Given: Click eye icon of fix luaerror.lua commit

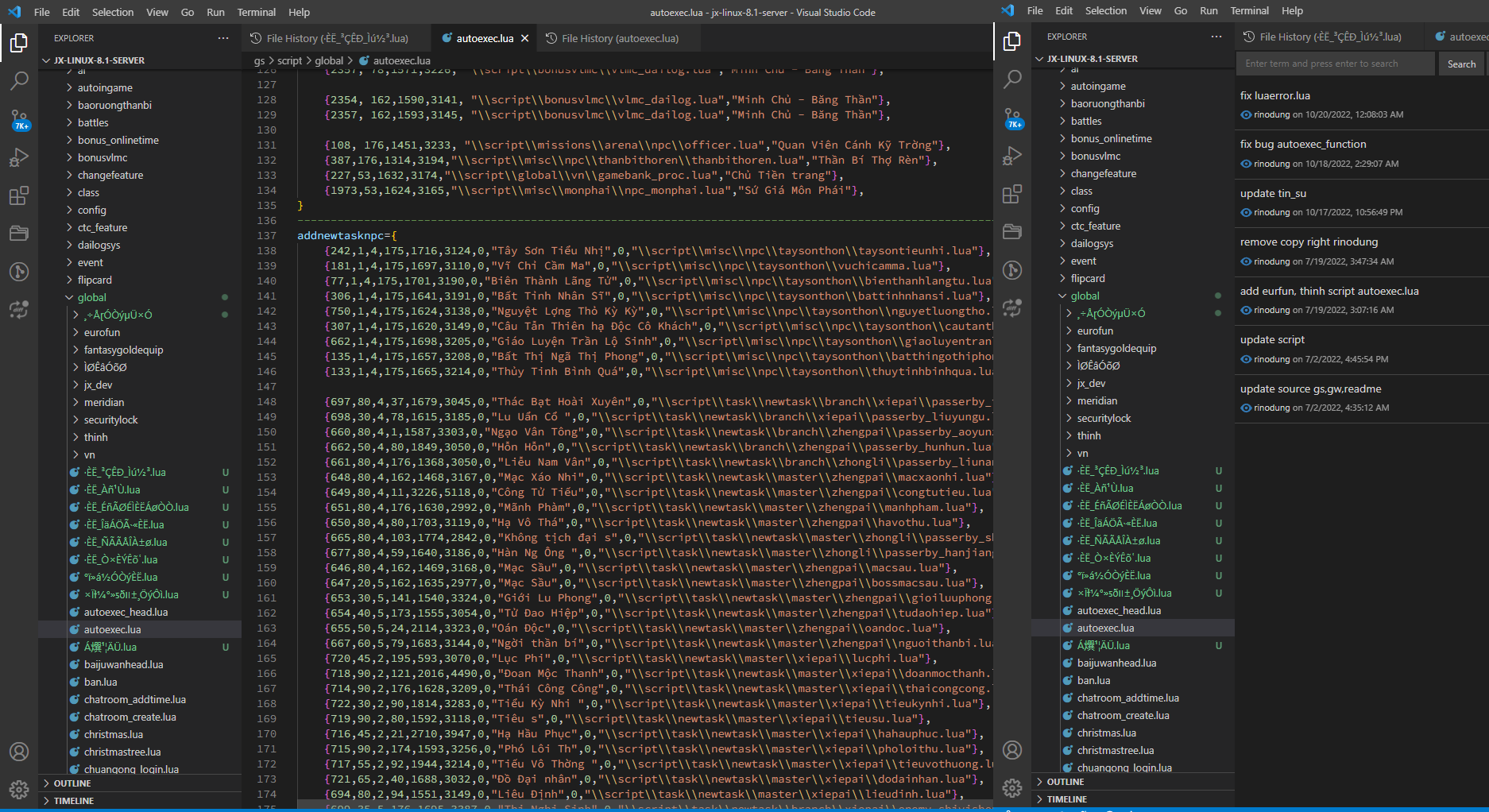Looking at the screenshot, I should click(1246, 114).
